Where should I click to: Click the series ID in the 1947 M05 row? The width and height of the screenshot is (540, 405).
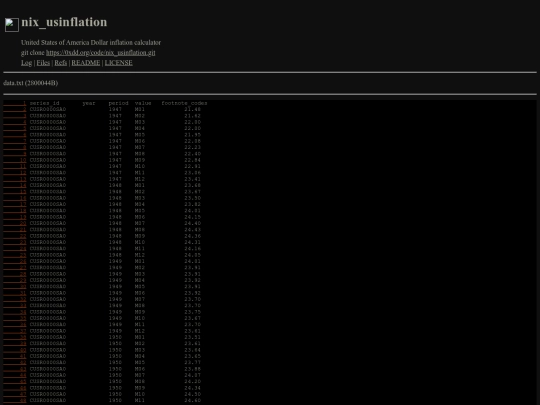(x=48, y=135)
